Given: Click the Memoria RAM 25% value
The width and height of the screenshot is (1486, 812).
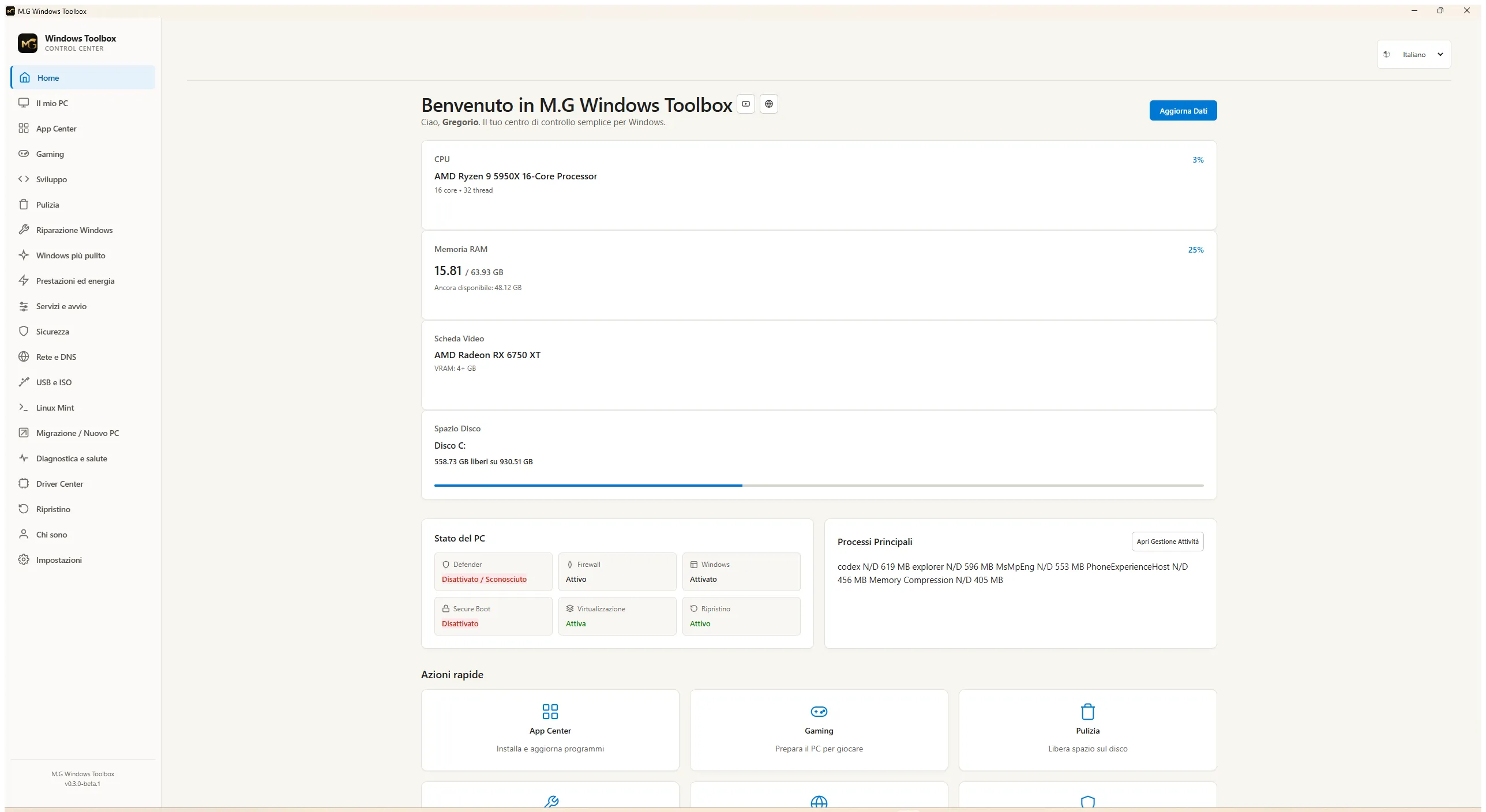Looking at the screenshot, I should [1196, 250].
